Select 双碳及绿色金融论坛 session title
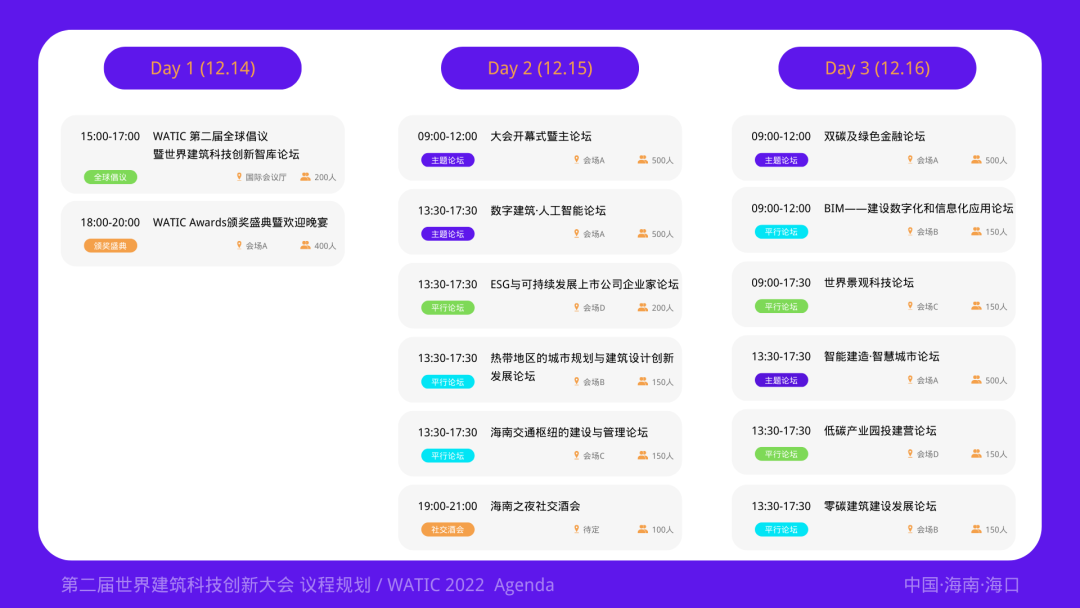1080x608 pixels. [x=875, y=136]
